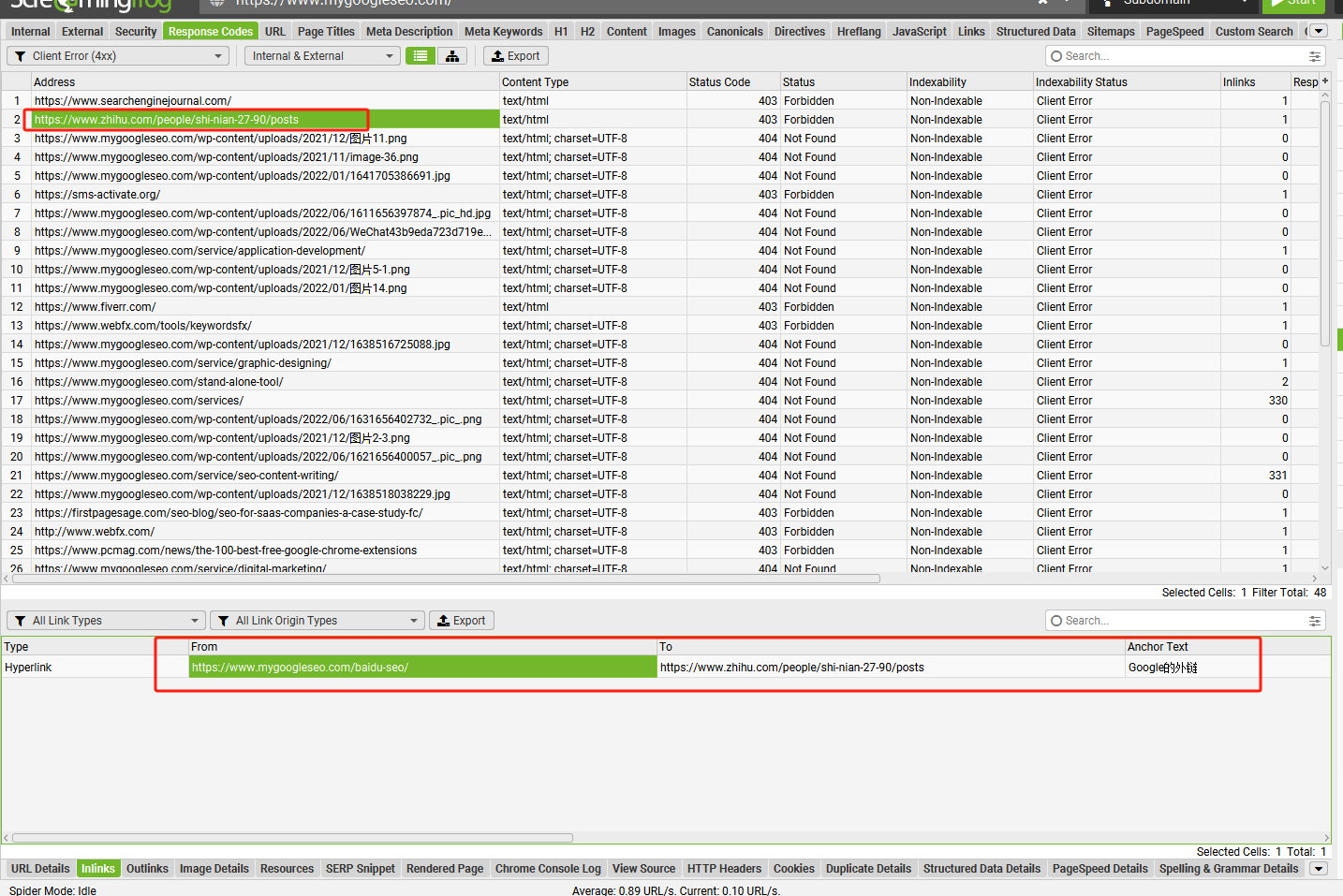Viewport: 1343px width, 896px height.
Task: Click the main table vertical scrollbar
Action: click(x=1325, y=223)
